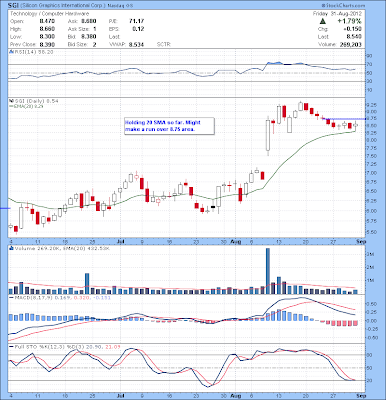
Task: Click the date Friday 31-Aug-2012
Action: (x=337, y=14)
